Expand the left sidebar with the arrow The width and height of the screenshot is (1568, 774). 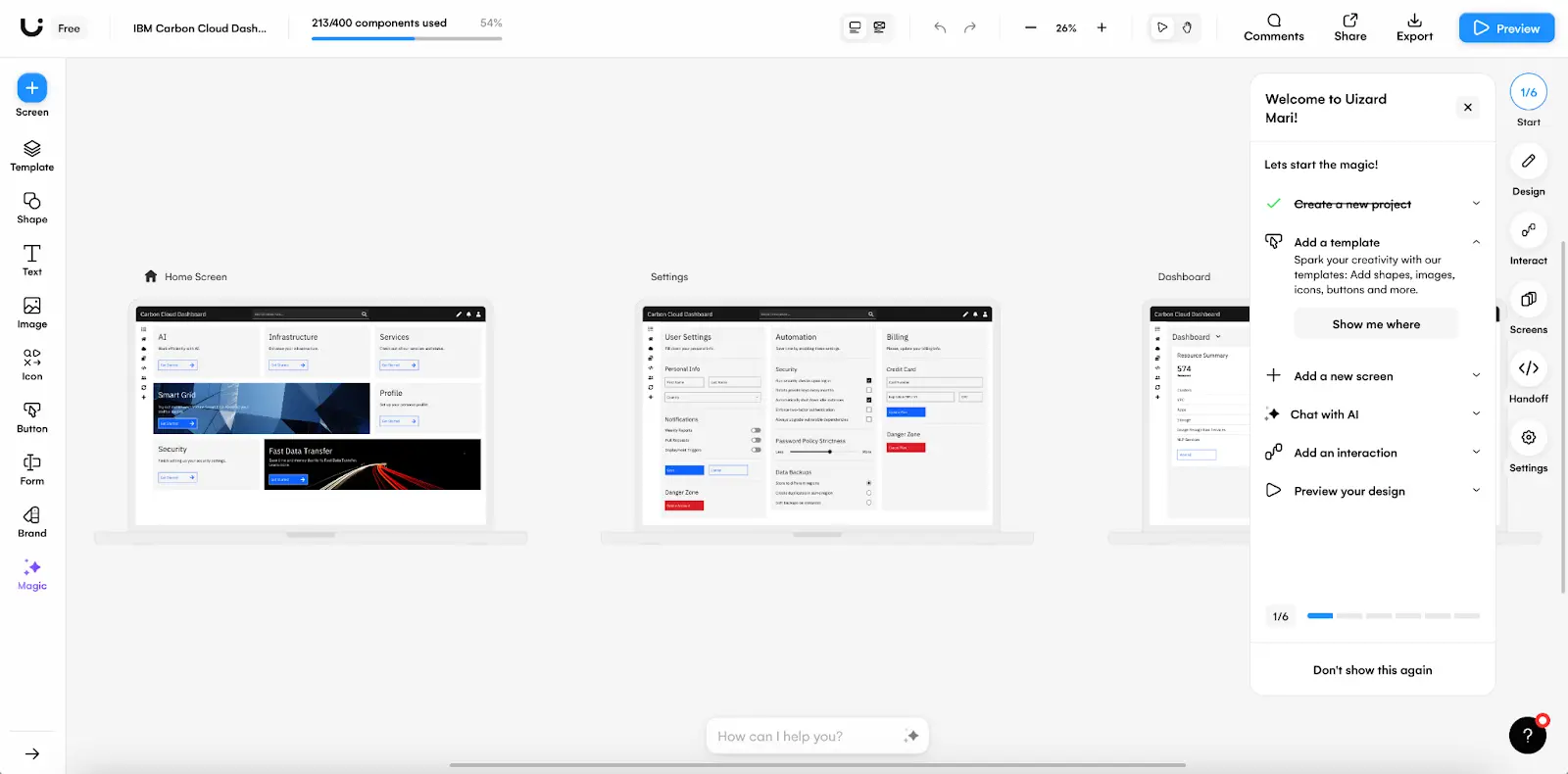[32, 753]
